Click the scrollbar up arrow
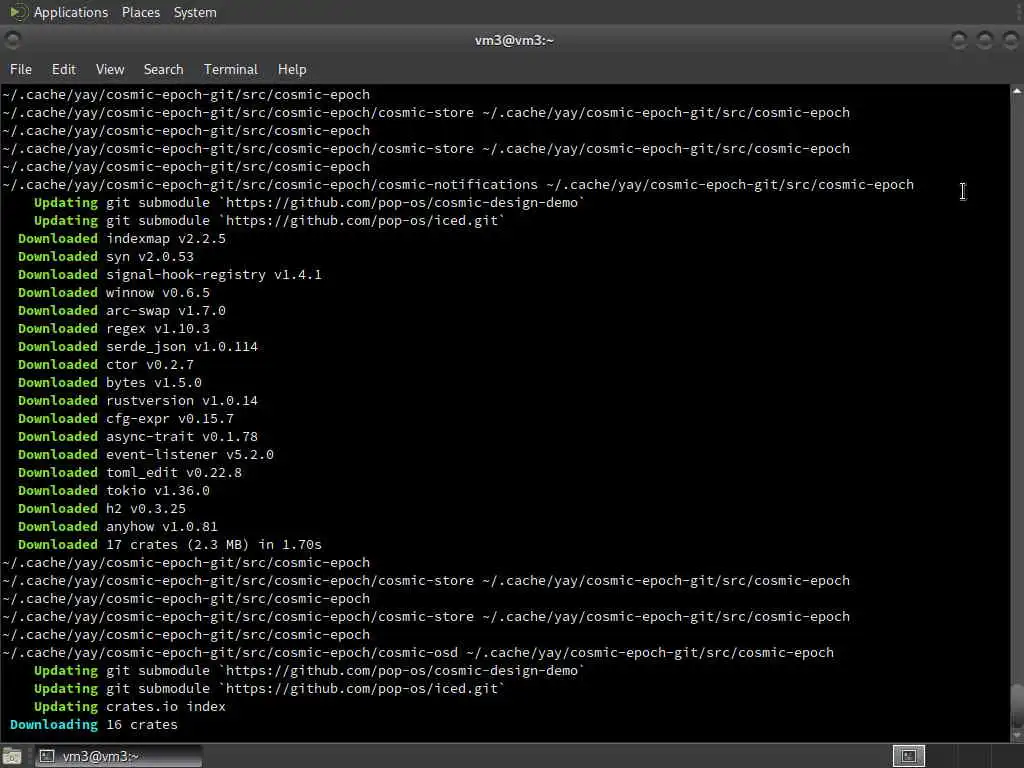This screenshot has height=768, width=1024. pyautogui.click(x=1017, y=91)
